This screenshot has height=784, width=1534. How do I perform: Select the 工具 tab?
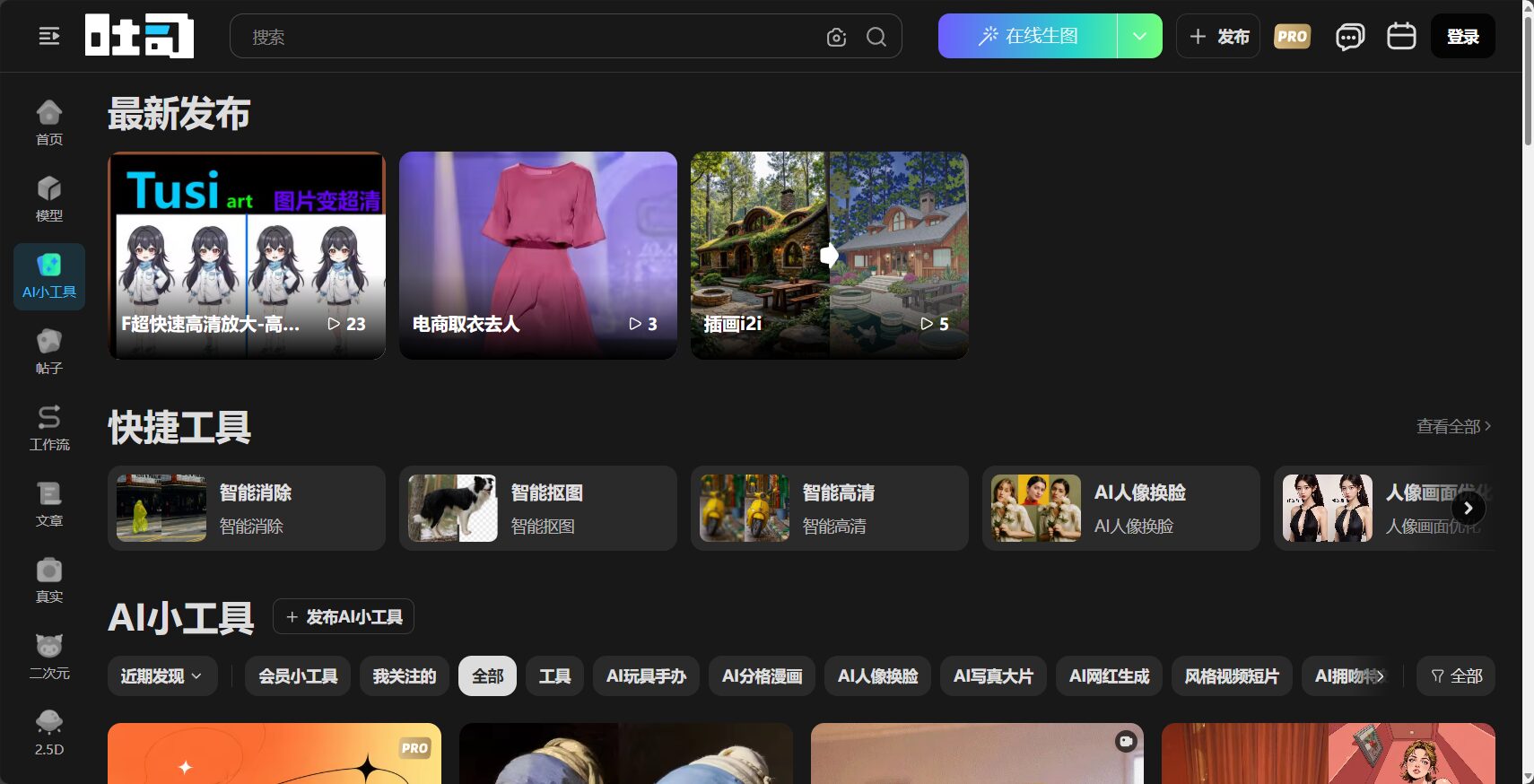(x=554, y=676)
